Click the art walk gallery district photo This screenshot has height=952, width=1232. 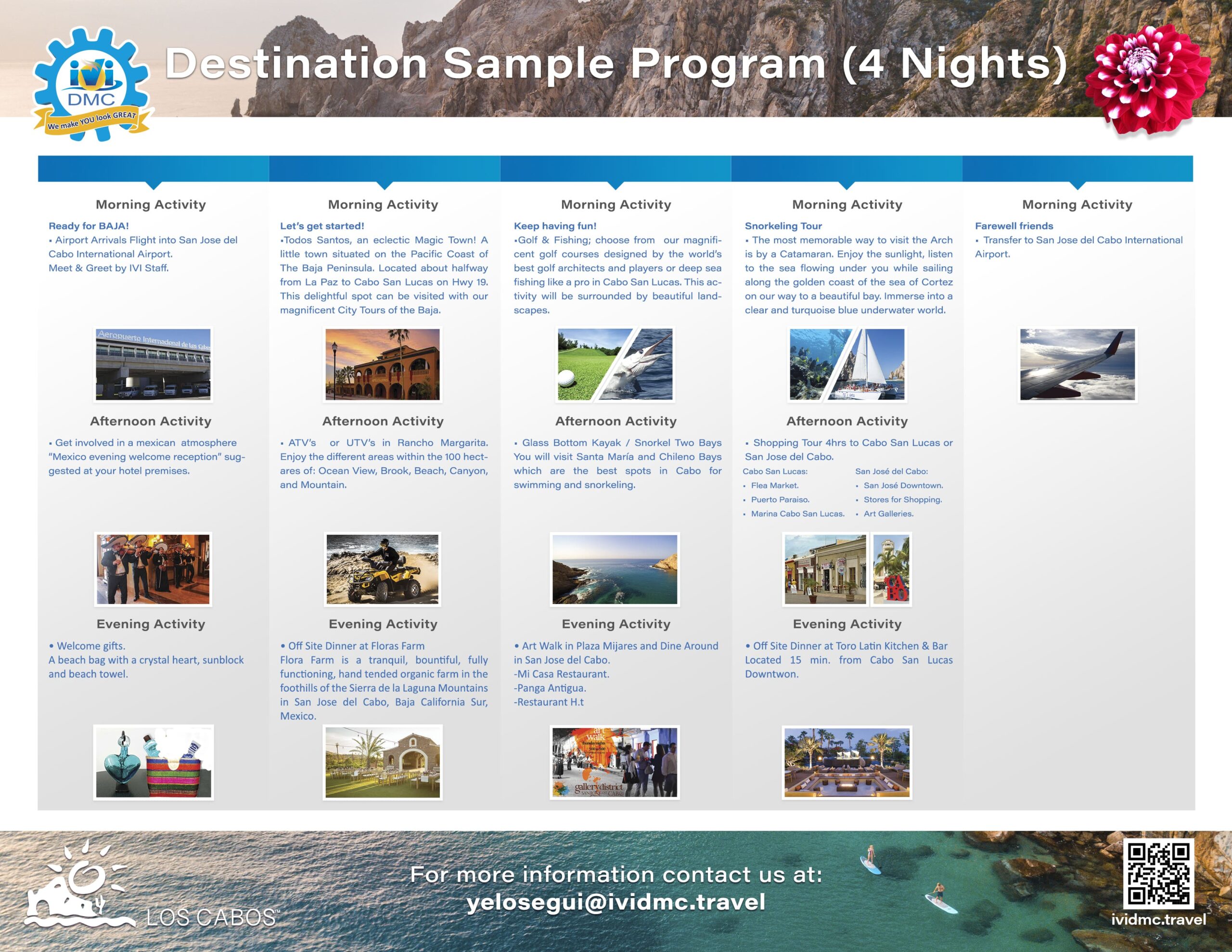[x=615, y=762]
